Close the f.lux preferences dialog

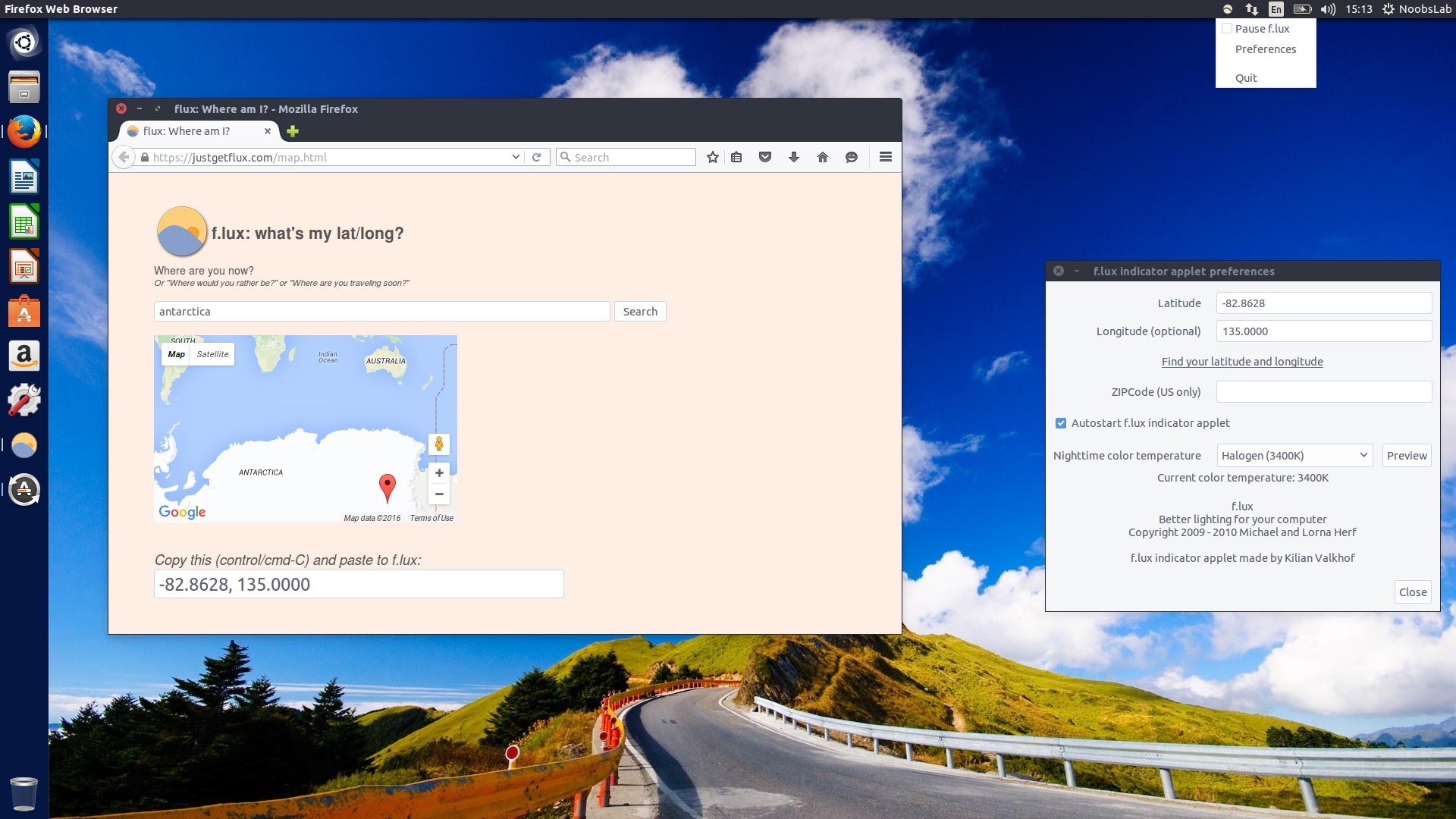[x=1413, y=592]
